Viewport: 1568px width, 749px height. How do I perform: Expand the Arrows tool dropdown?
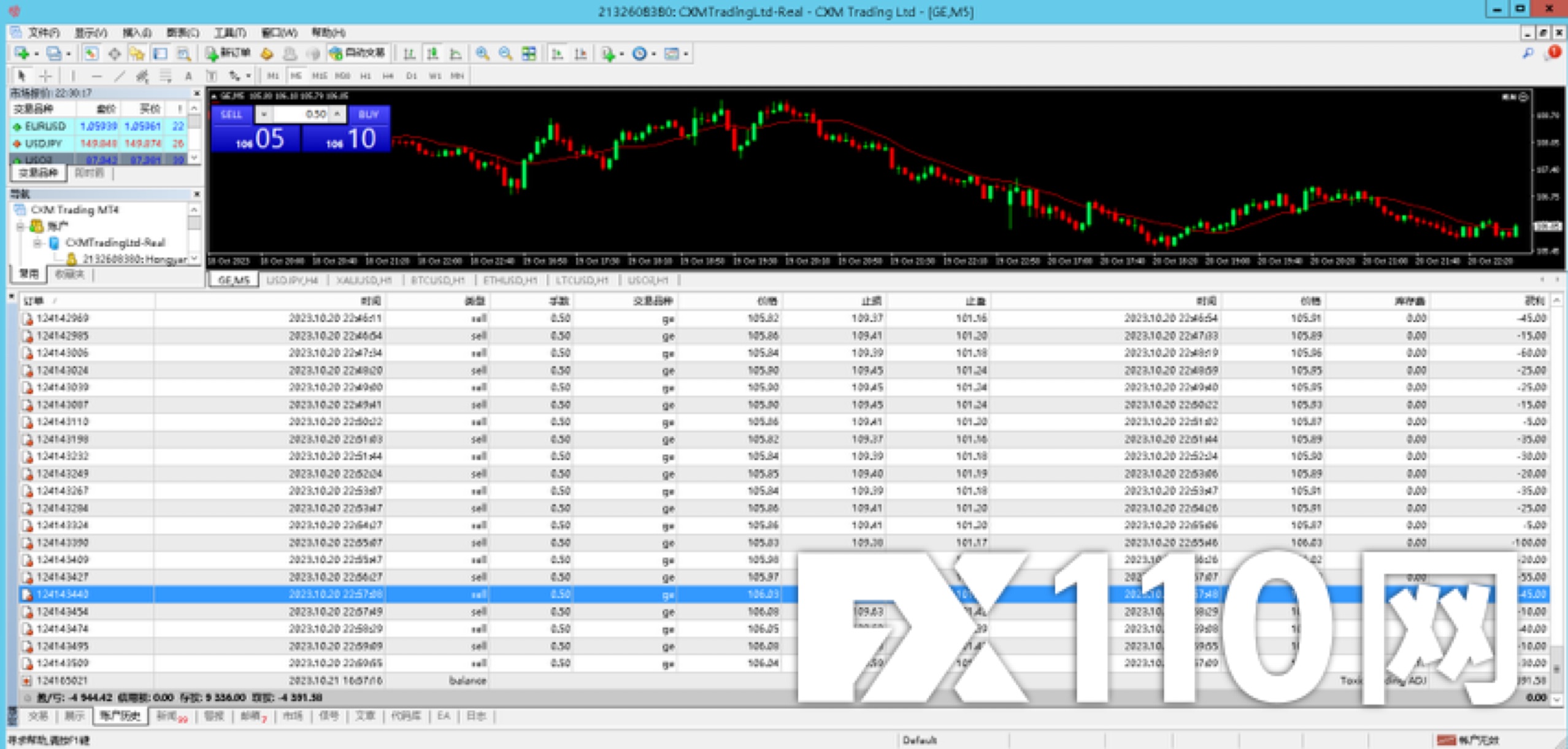248,76
